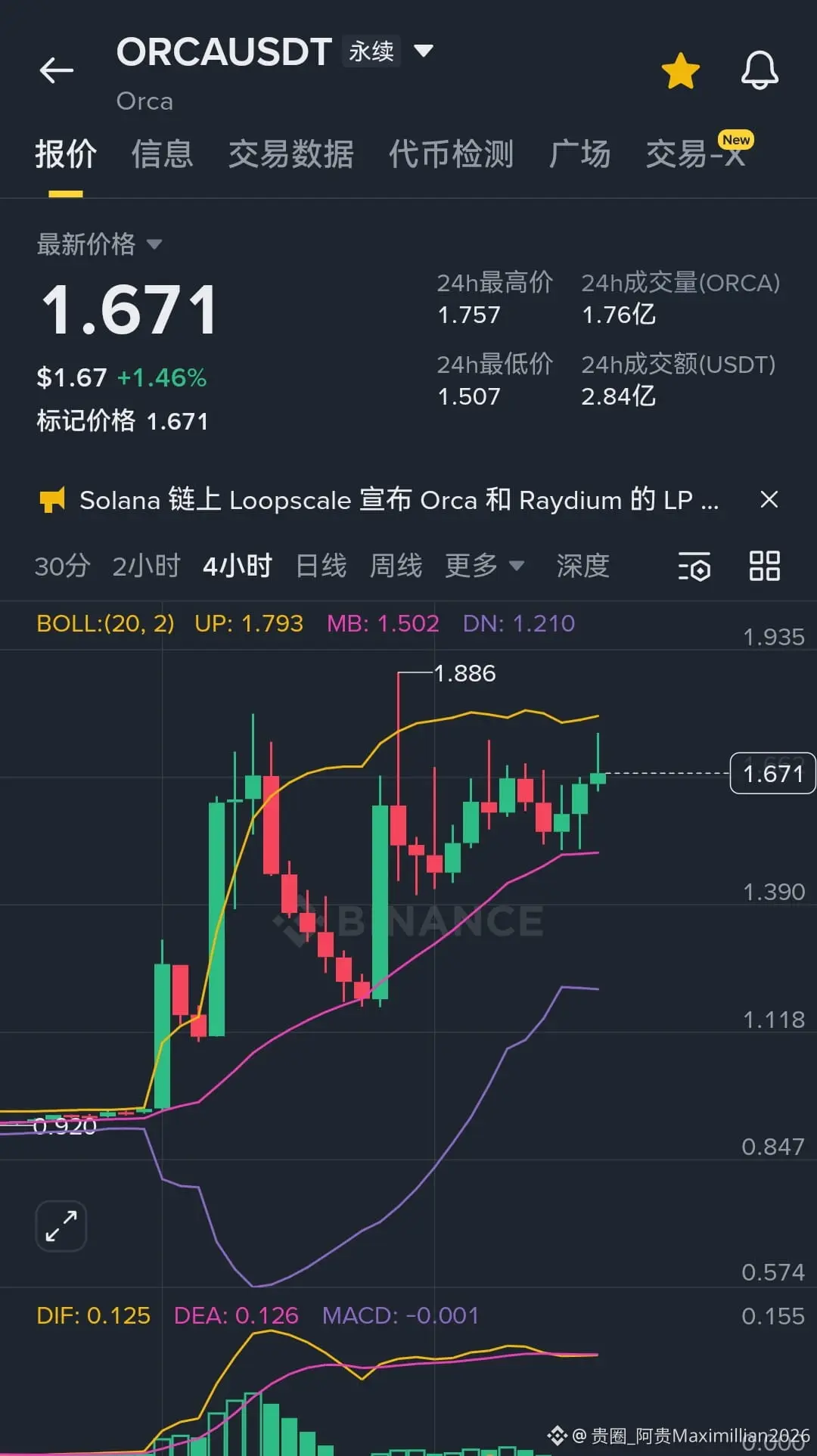This screenshot has height=1456, width=817.
Task: Open the 交易-X tab
Action: [x=696, y=154]
